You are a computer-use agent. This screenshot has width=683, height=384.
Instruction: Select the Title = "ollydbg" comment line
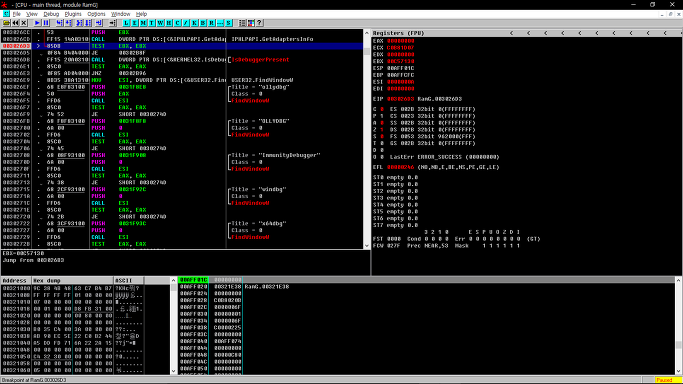click(260, 87)
